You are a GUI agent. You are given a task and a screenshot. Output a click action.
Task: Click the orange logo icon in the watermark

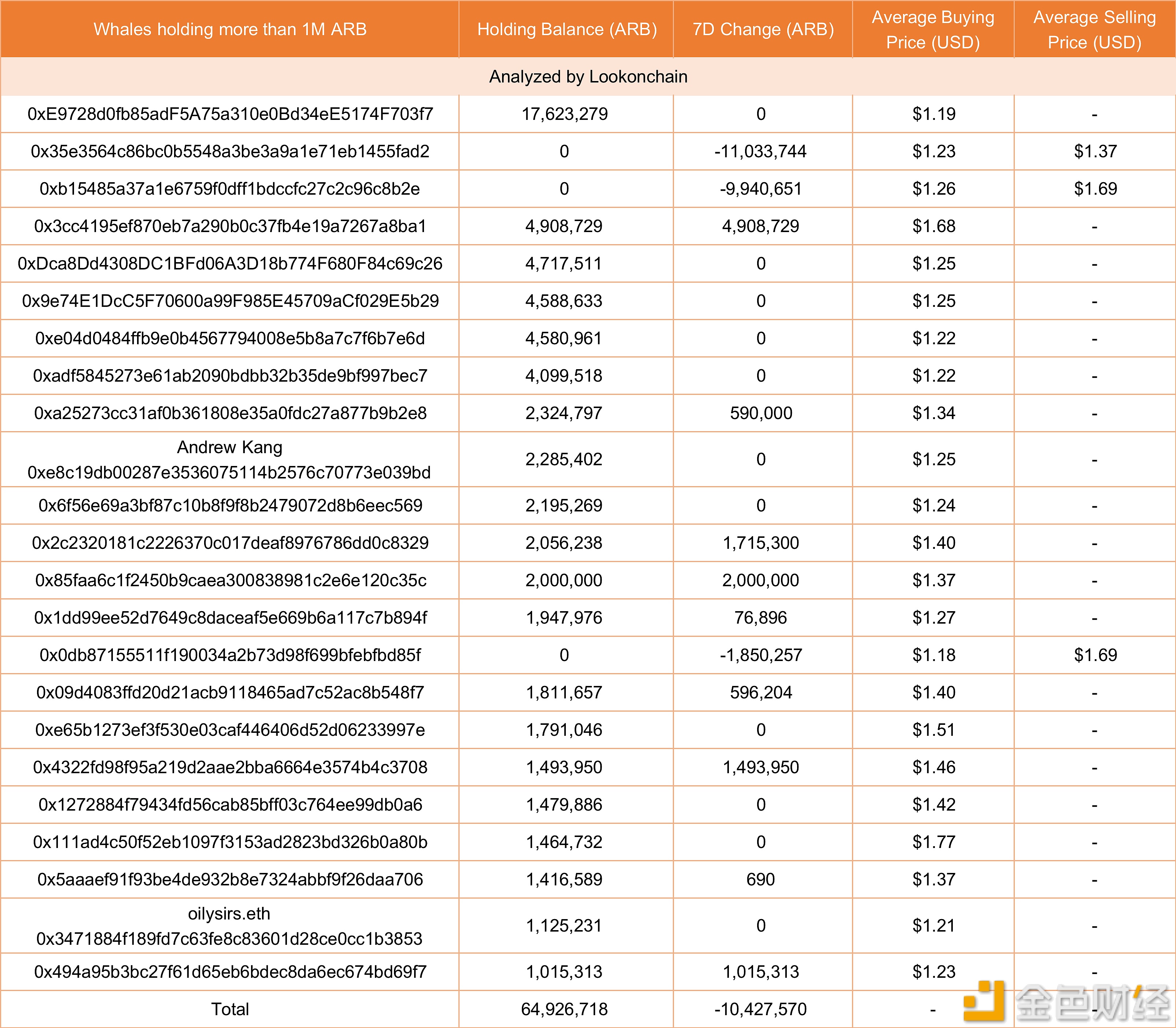coord(984,1001)
